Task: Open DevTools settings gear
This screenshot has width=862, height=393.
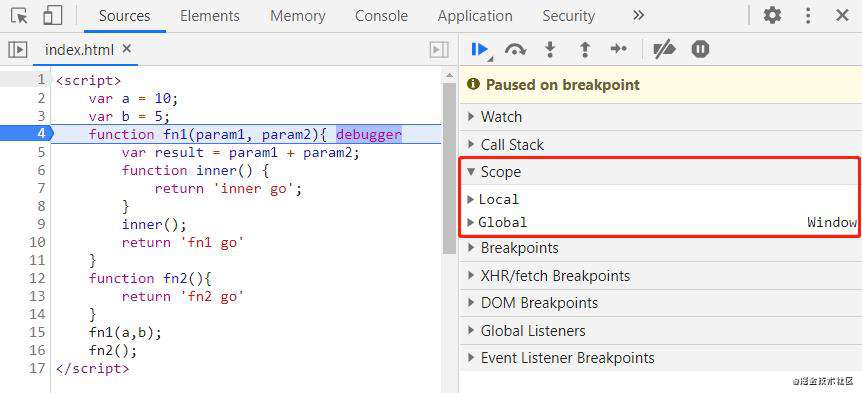Action: coord(772,15)
